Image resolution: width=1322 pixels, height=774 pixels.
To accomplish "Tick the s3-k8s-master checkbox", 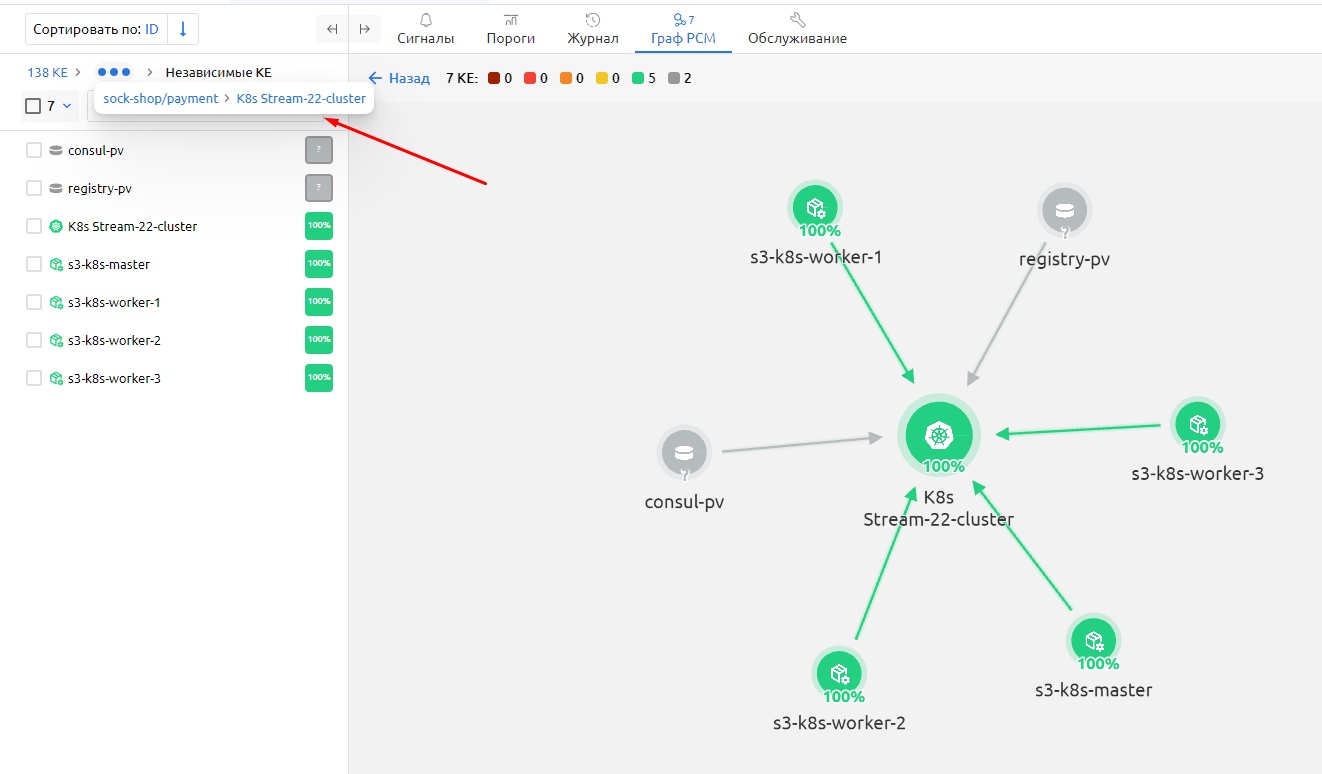I will pos(34,264).
